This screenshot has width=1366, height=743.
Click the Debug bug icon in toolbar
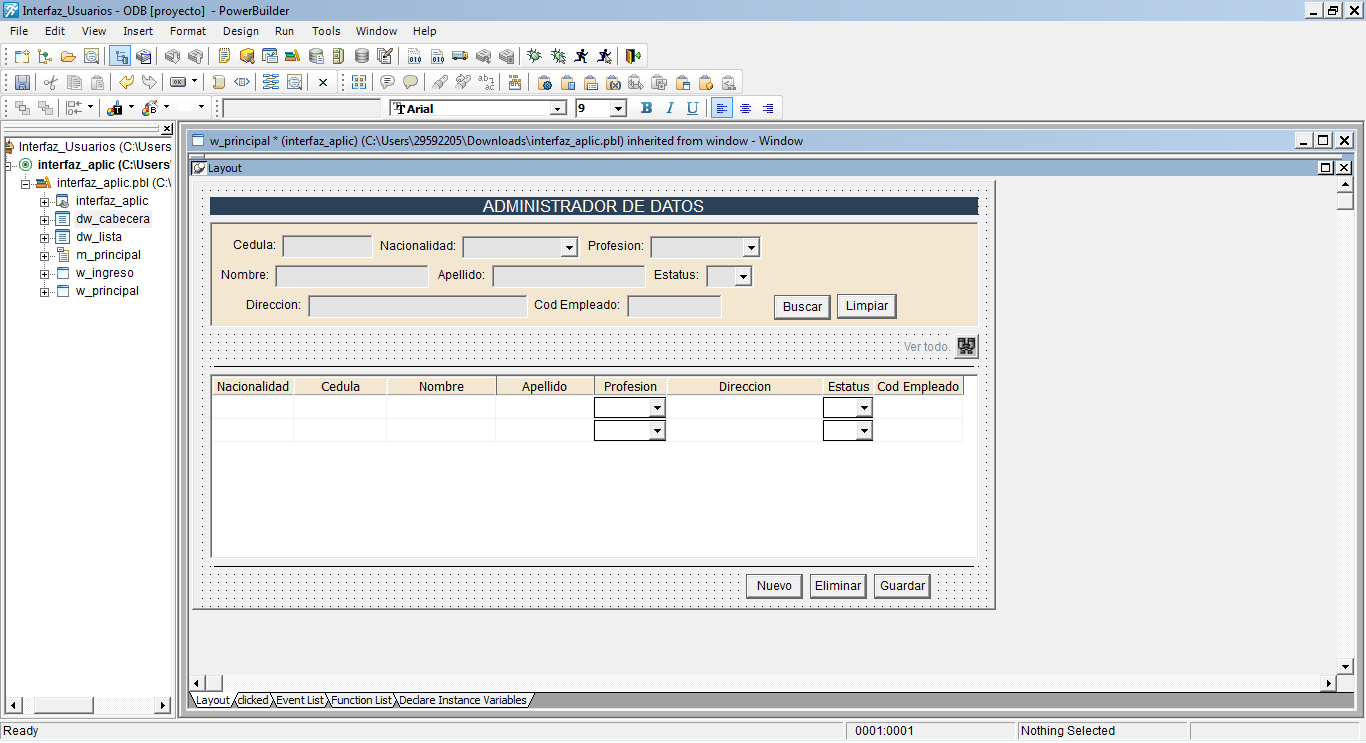pyautogui.click(x=535, y=56)
